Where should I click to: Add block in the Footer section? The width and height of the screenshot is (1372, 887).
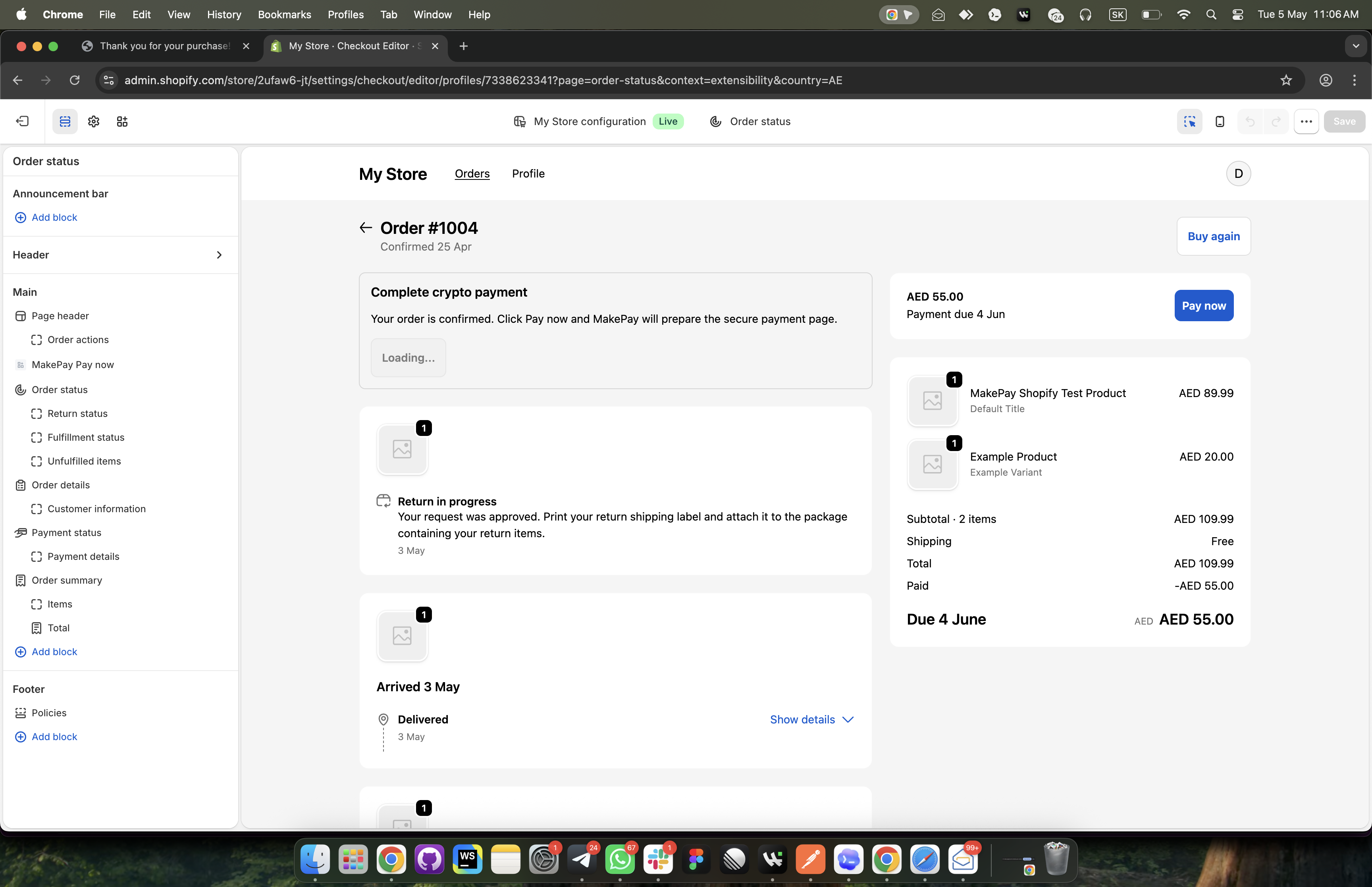click(46, 737)
